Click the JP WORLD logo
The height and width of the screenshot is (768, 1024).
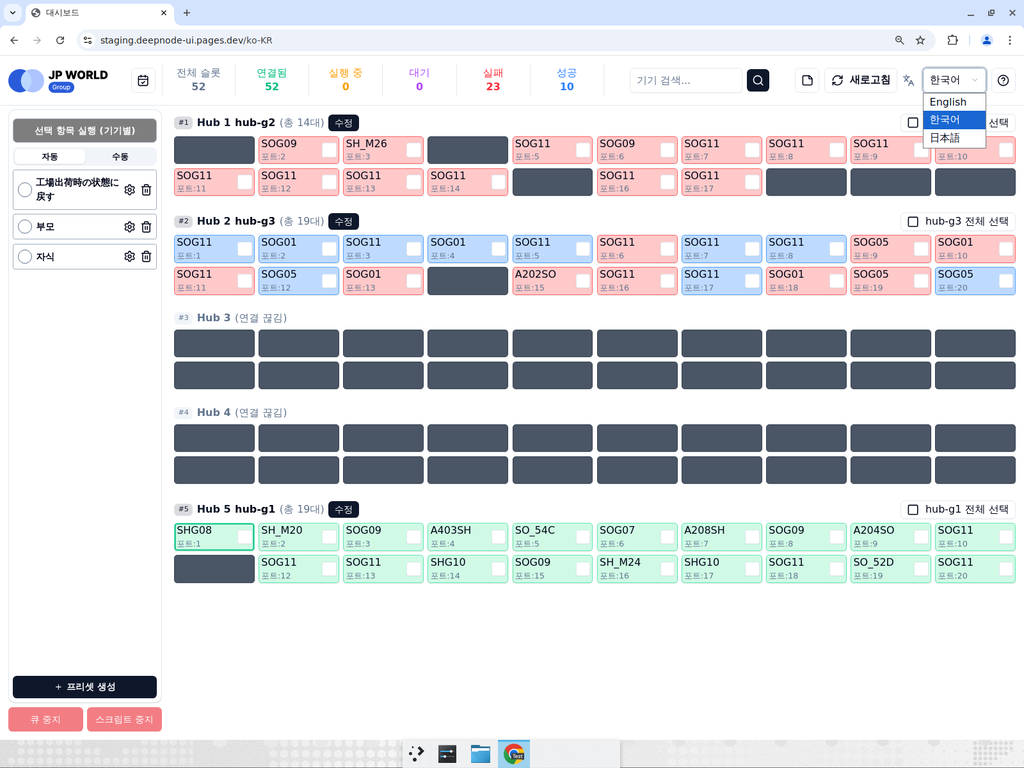[58, 80]
